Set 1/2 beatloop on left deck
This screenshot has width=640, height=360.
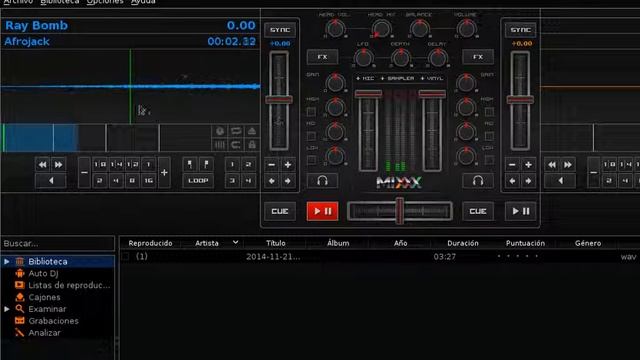[x=132, y=164]
